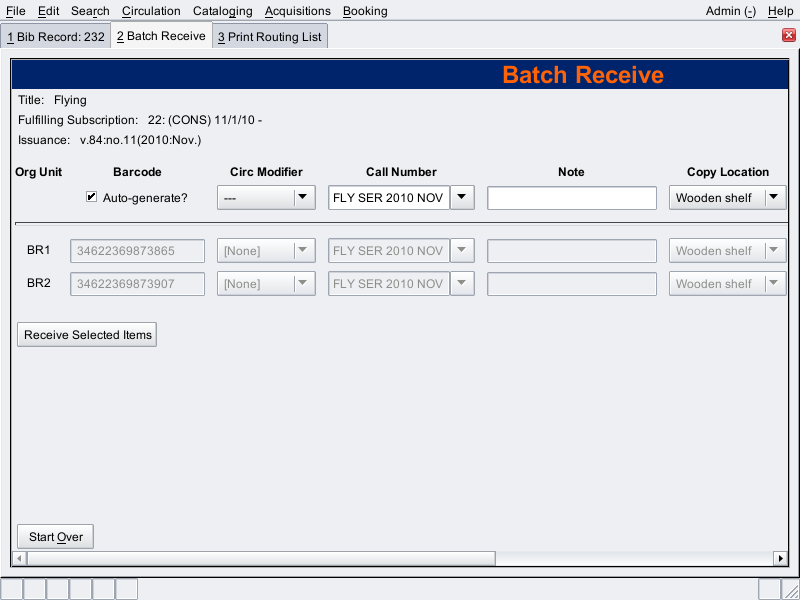Open the Circulation menu
800x600 pixels.
tap(151, 11)
